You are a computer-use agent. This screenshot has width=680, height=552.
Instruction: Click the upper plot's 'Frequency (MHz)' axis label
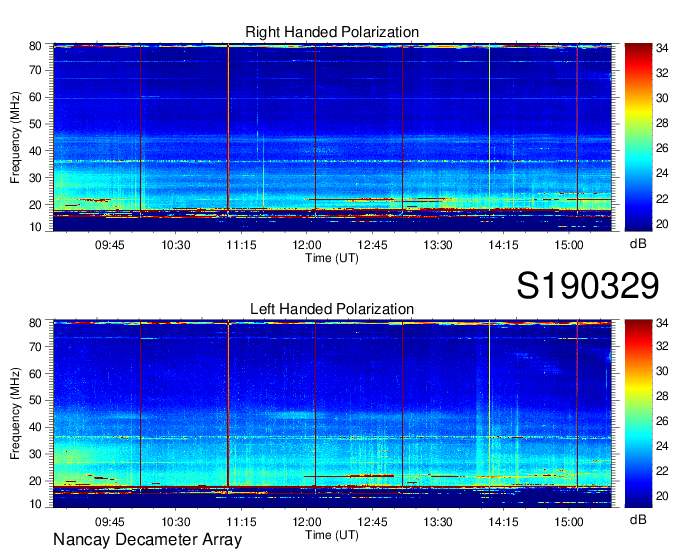click(15, 137)
